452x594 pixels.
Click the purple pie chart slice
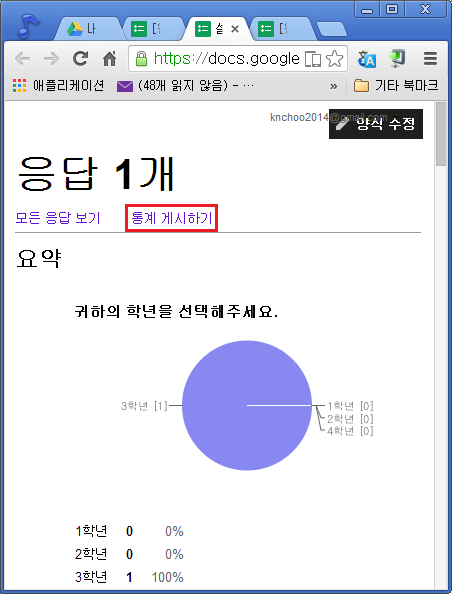(247, 405)
